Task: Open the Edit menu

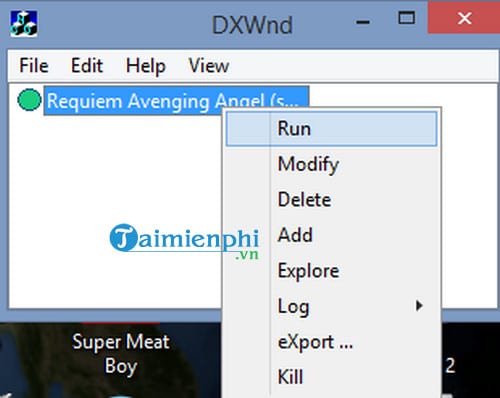Action: [x=87, y=65]
